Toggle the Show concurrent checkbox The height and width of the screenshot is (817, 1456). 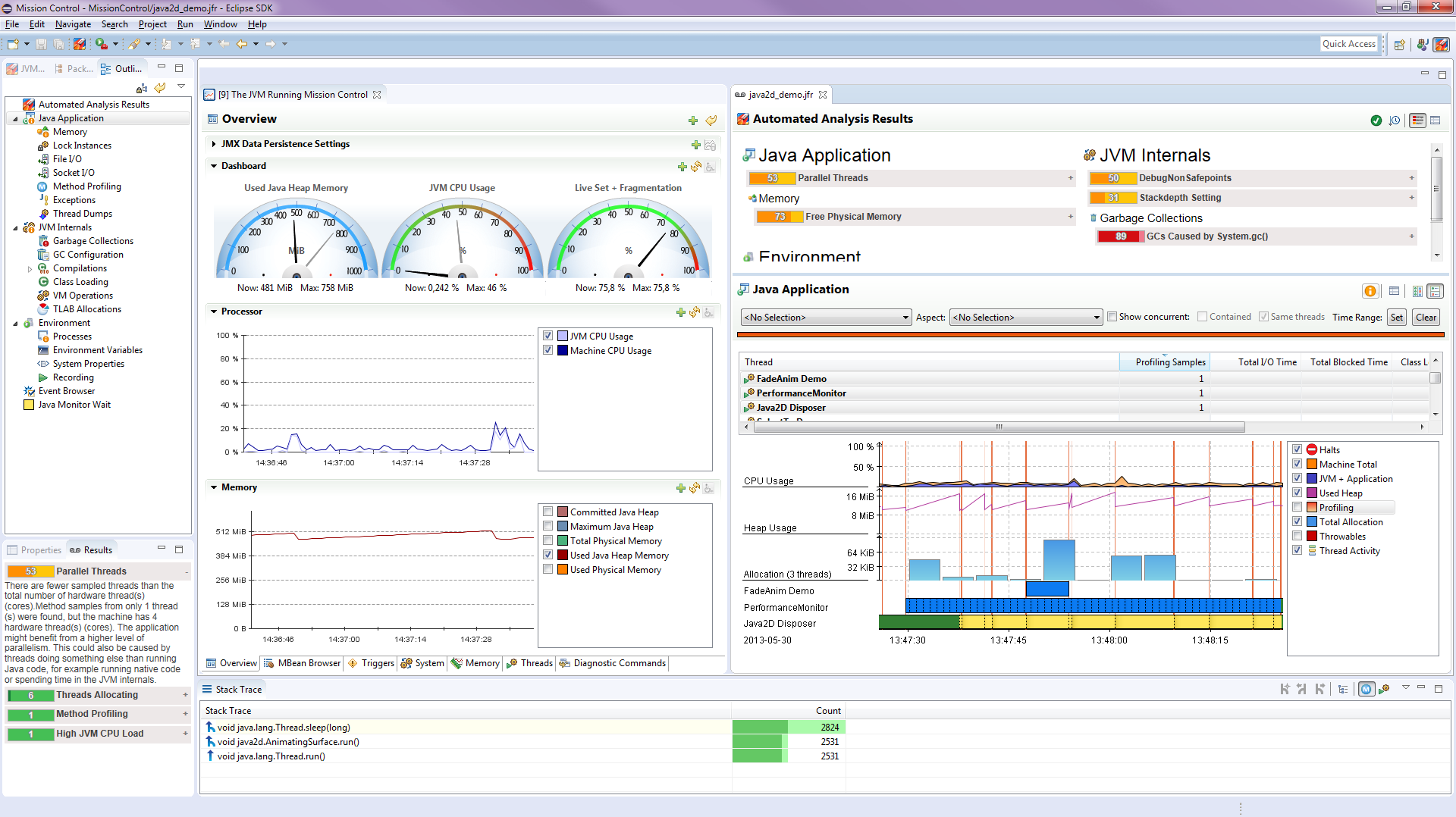1112,317
